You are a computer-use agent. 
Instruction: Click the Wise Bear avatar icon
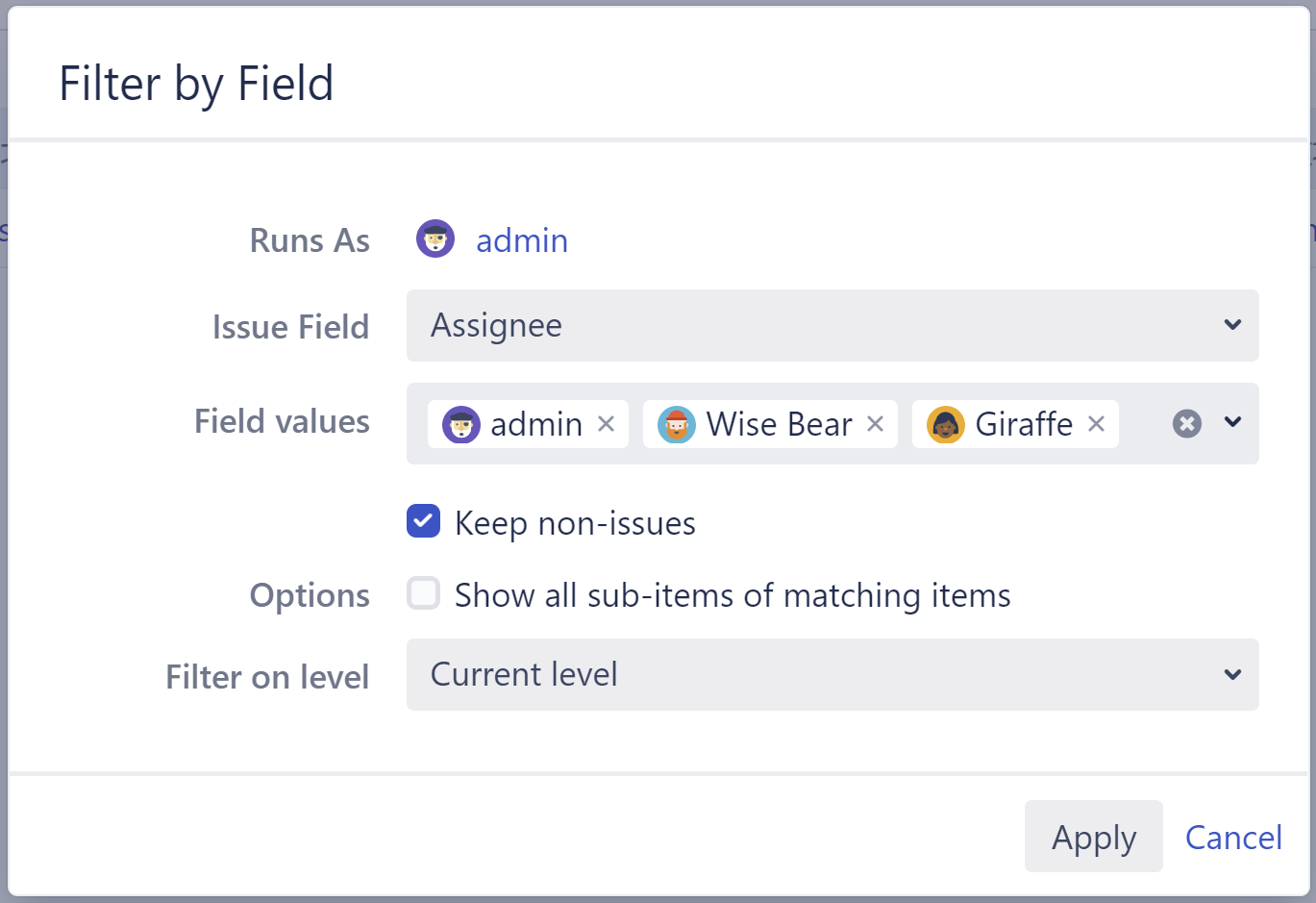tap(677, 424)
